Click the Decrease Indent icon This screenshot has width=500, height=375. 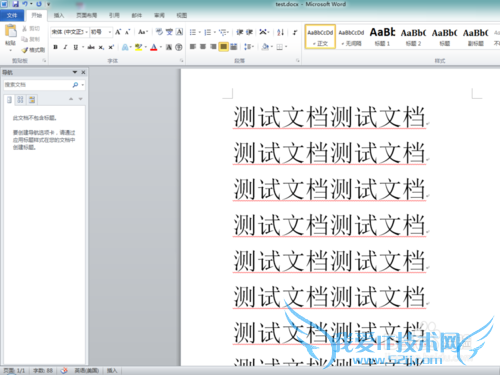tap(240, 32)
